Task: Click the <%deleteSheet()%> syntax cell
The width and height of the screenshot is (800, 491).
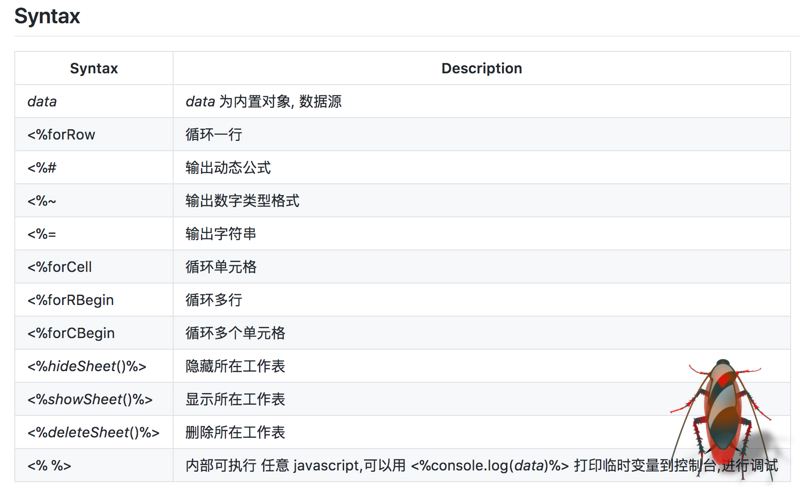Action: point(94,432)
